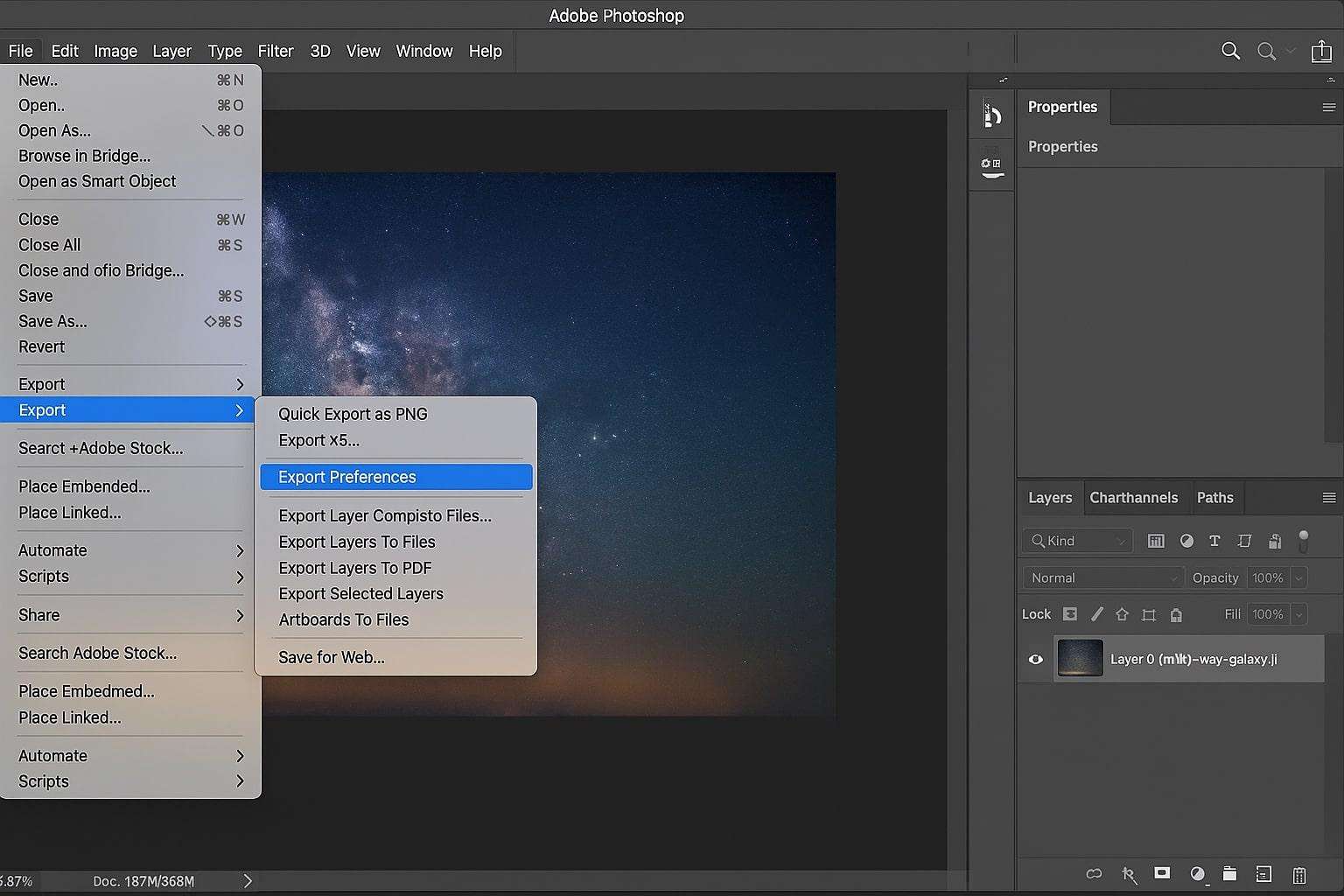Viewport: 1344px width, 896px height.
Task: Toggle lock transparent pixels
Action: pos(1069,614)
